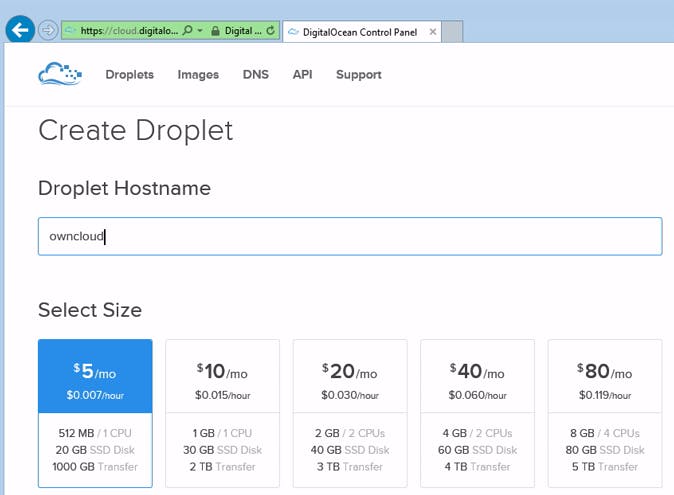Click the '40 GB SSD Disk' text

coord(350,450)
